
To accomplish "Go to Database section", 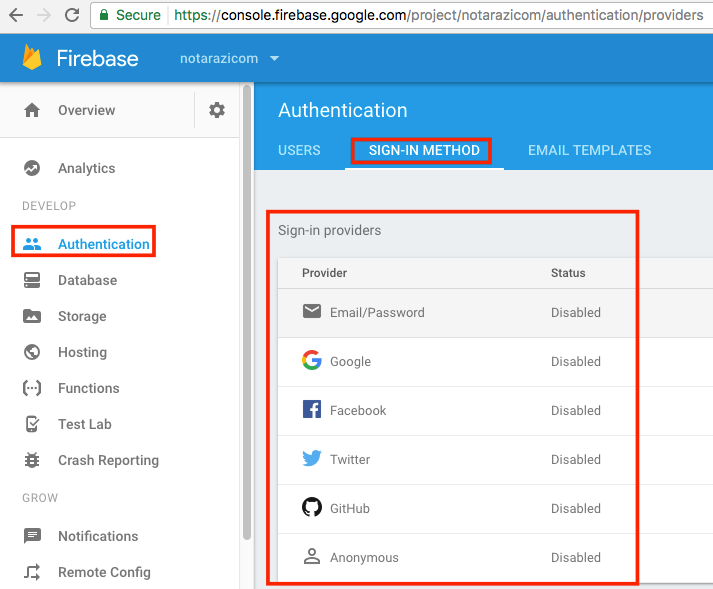I will [x=87, y=280].
